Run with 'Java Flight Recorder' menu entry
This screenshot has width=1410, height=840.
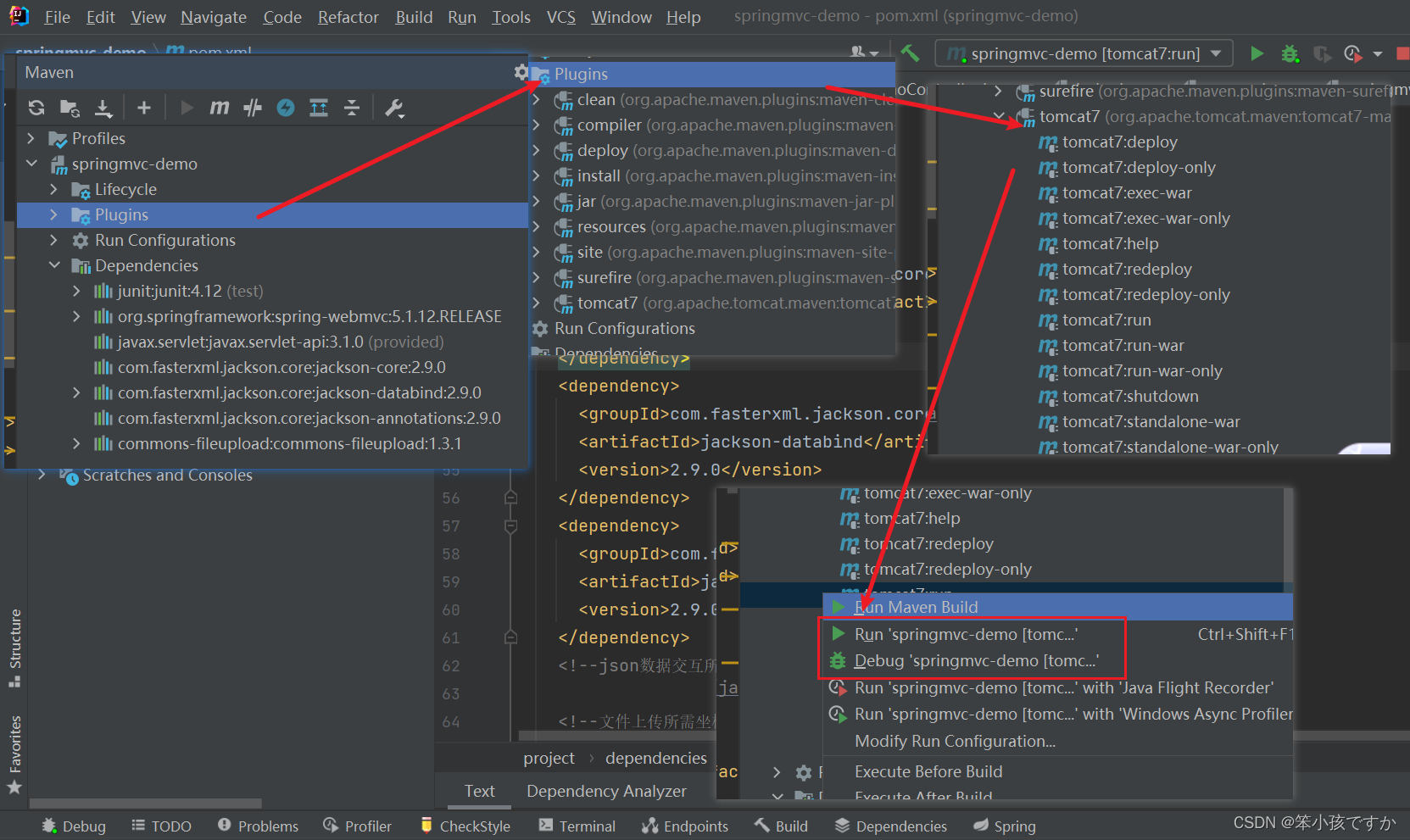tap(1058, 687)
